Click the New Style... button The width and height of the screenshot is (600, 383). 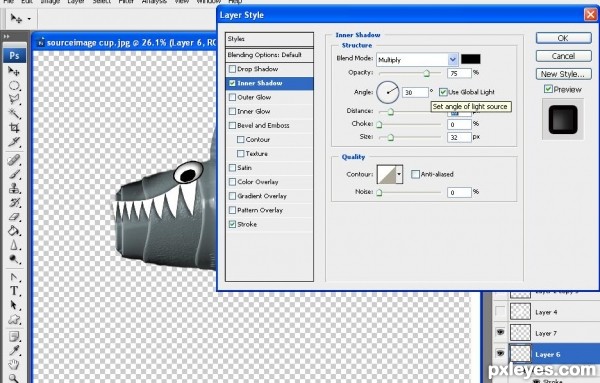(x=563, y=74)
